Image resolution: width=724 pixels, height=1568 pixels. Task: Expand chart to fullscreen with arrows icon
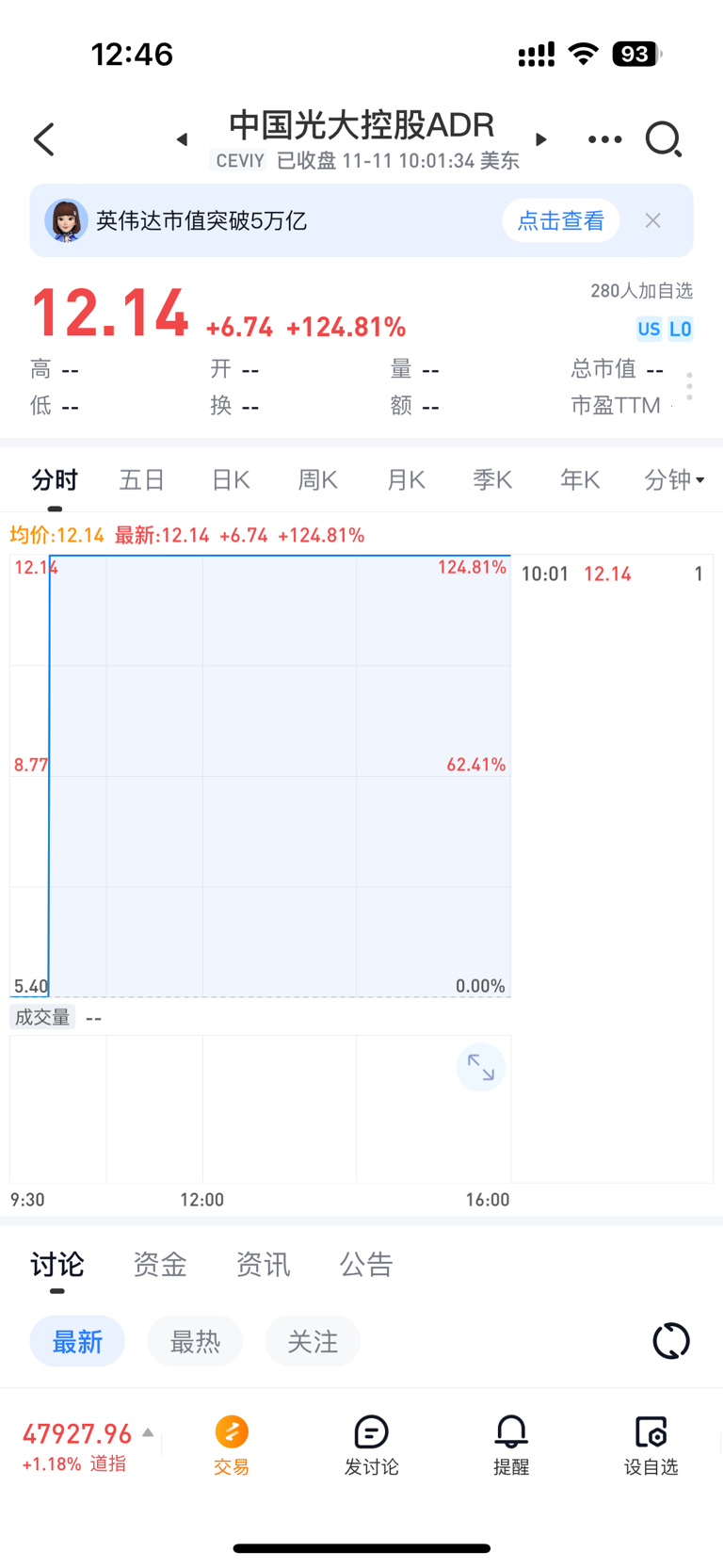[481, 1067]
